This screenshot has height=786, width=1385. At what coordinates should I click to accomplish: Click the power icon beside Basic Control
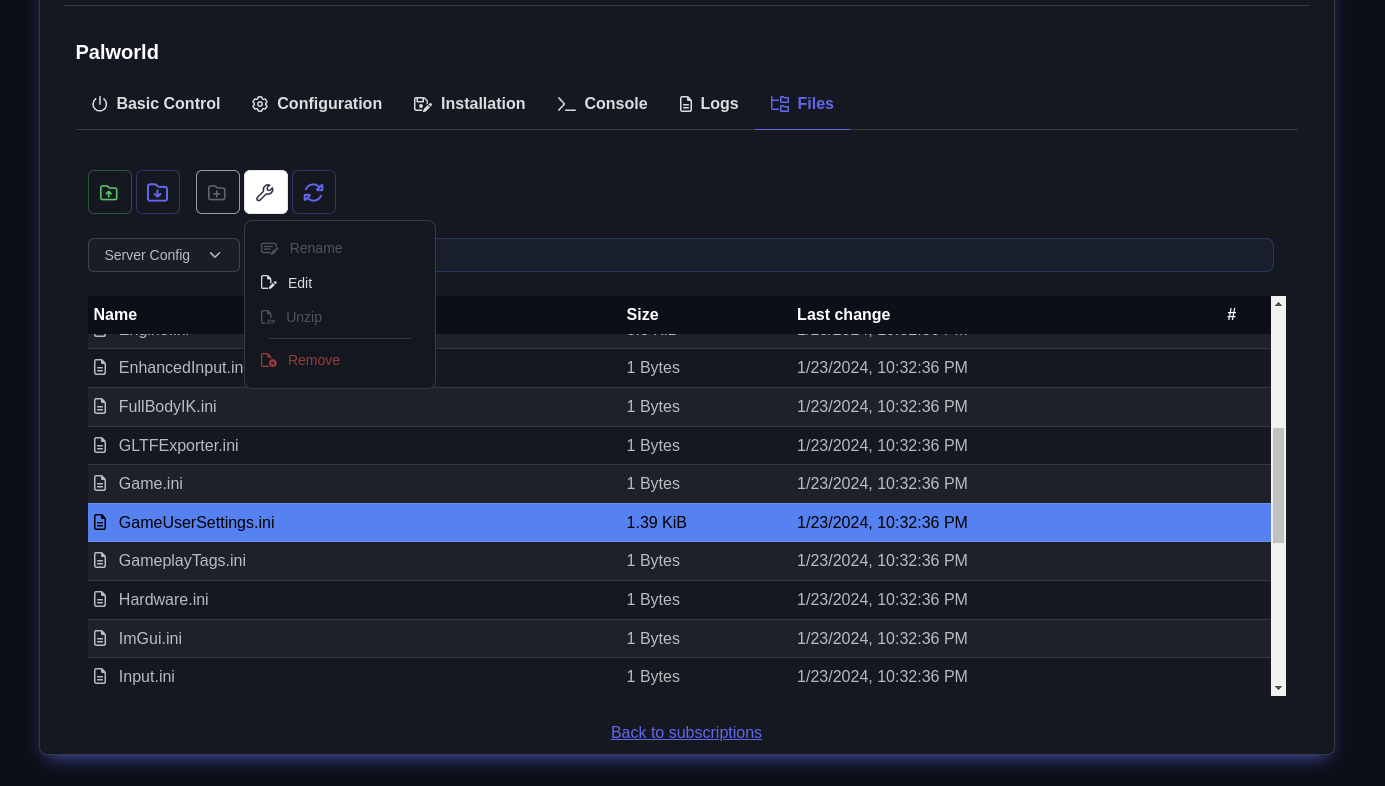pos(99,104)
